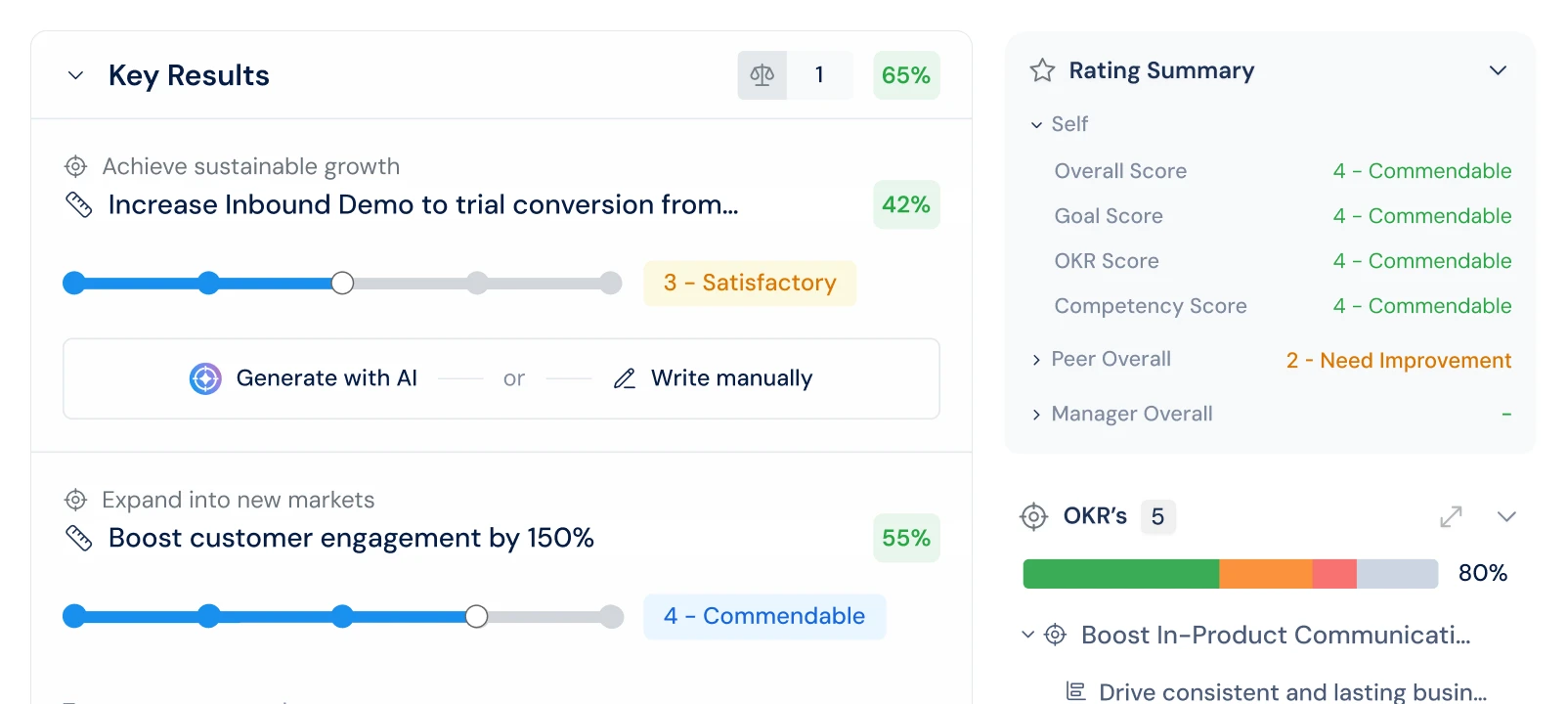
Task: Click 2 - Need Improvement peer rating
Action: point(1399,361)
